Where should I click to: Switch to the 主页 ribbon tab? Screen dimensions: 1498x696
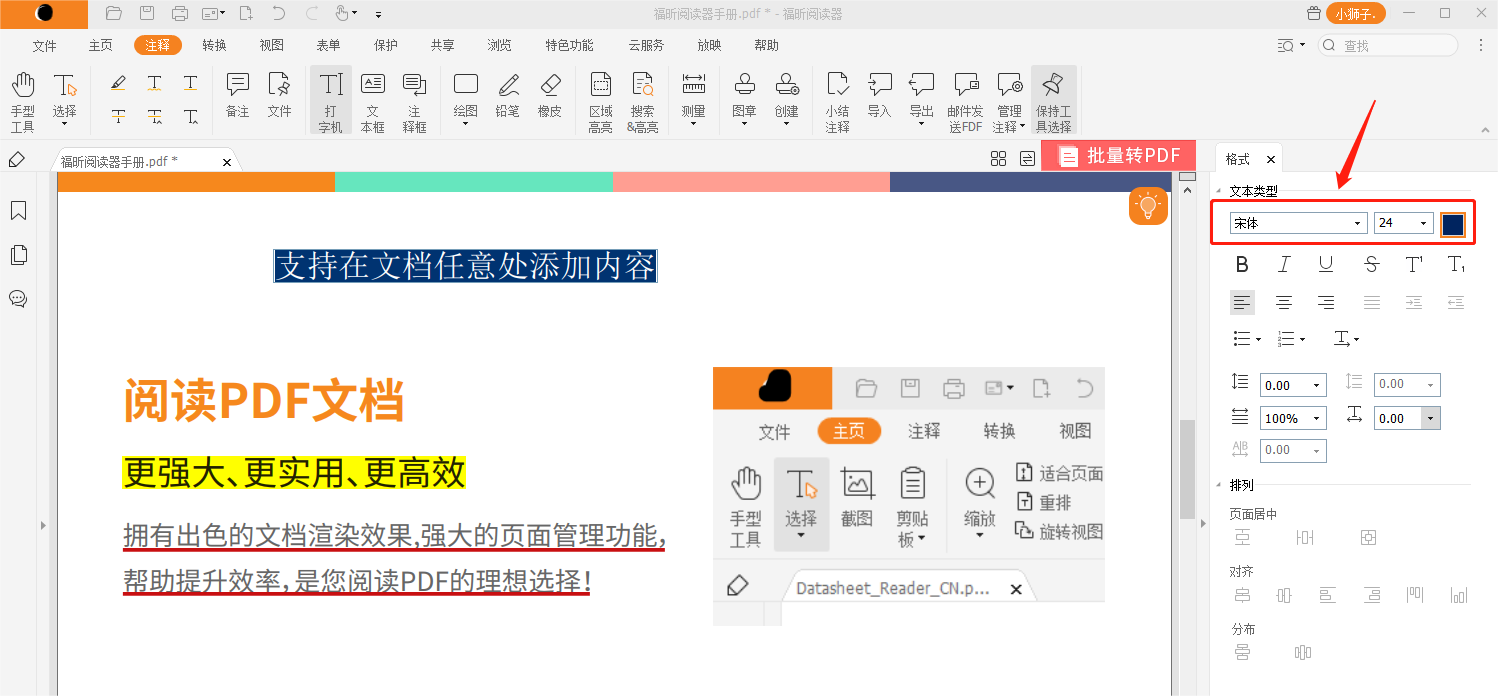pyautogui.click(x=101, y=45)
